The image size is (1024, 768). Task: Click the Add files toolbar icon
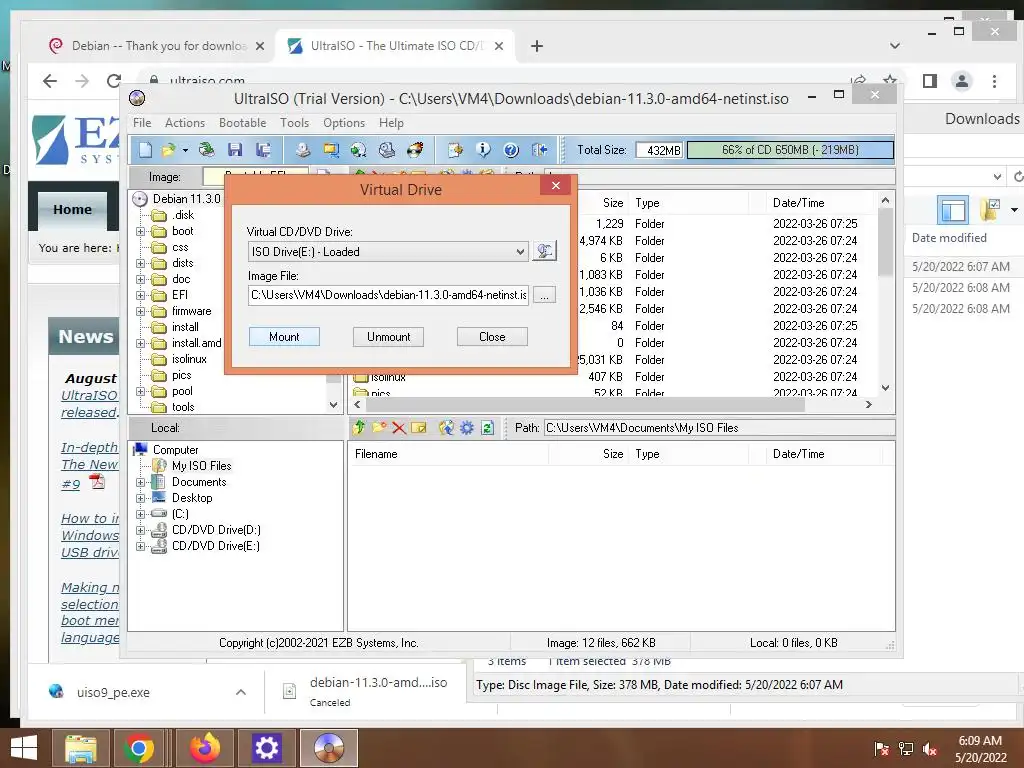click(x=455, y=150)
